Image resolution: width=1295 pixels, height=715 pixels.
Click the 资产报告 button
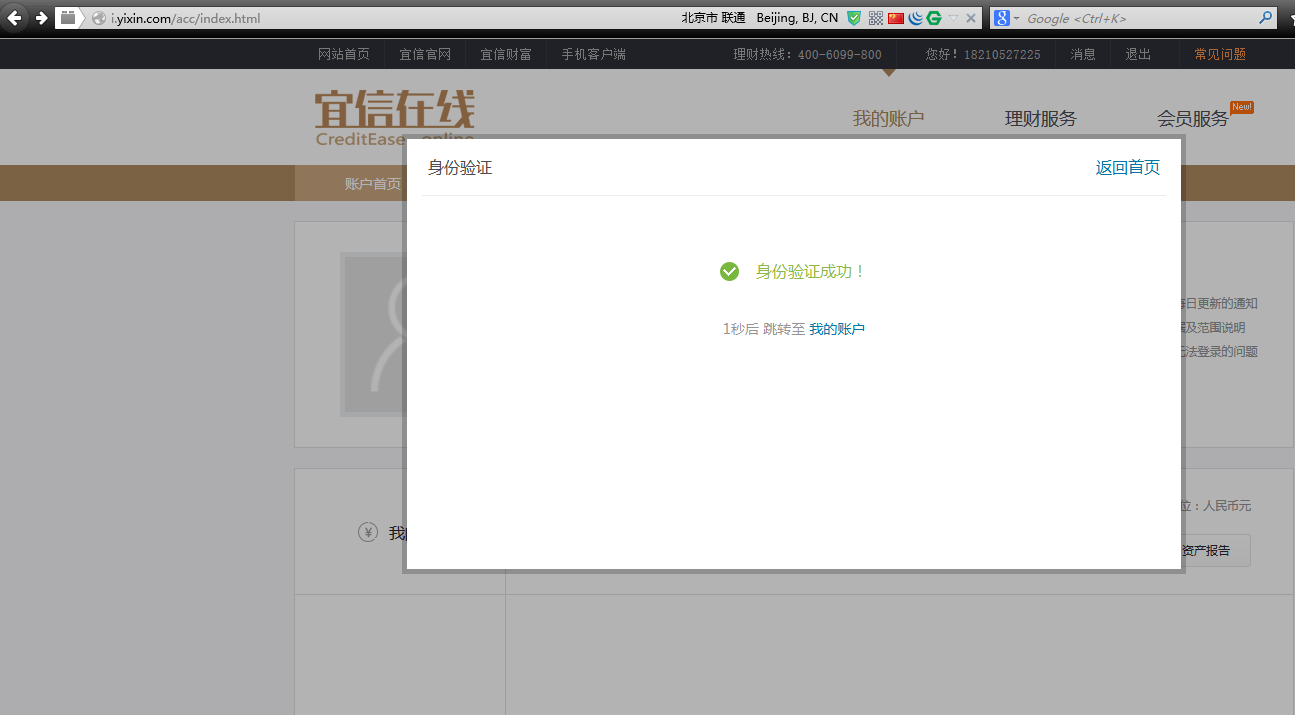(x=1213, y=551)
